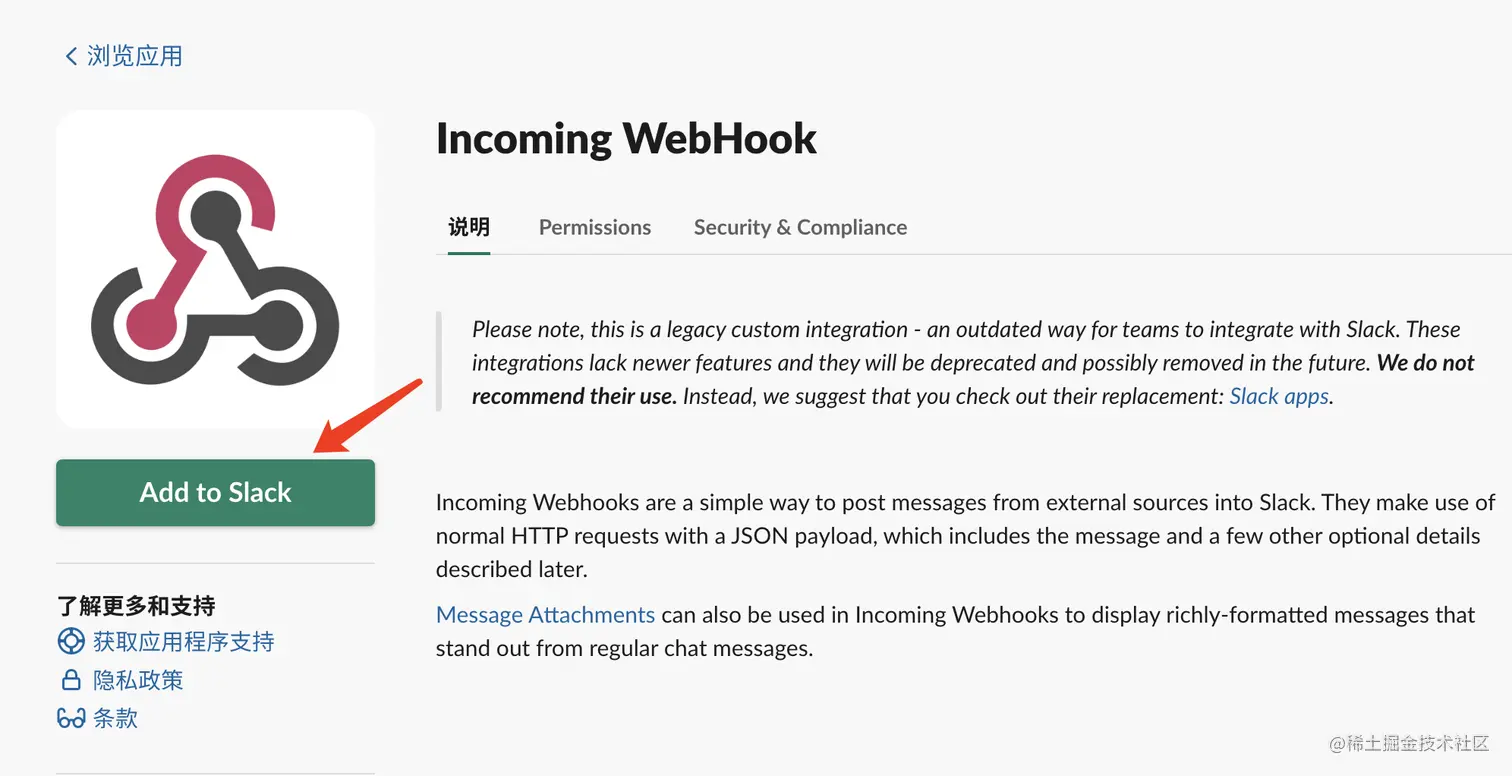Switch to the Permissions tab
Viewport: 1512px width, 776px height.
(594, 227)
